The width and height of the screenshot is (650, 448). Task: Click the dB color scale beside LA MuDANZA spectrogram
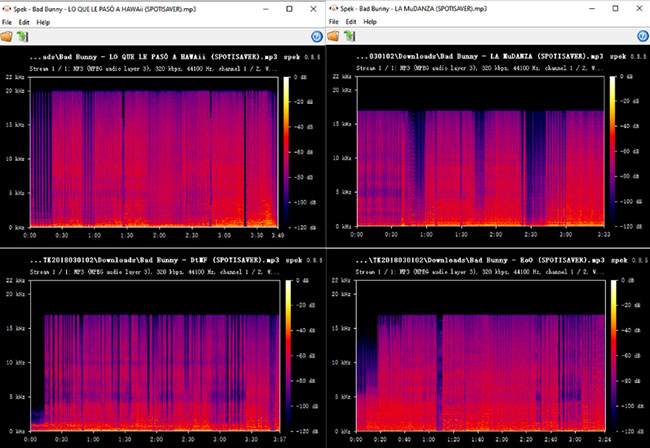[613, 151]
